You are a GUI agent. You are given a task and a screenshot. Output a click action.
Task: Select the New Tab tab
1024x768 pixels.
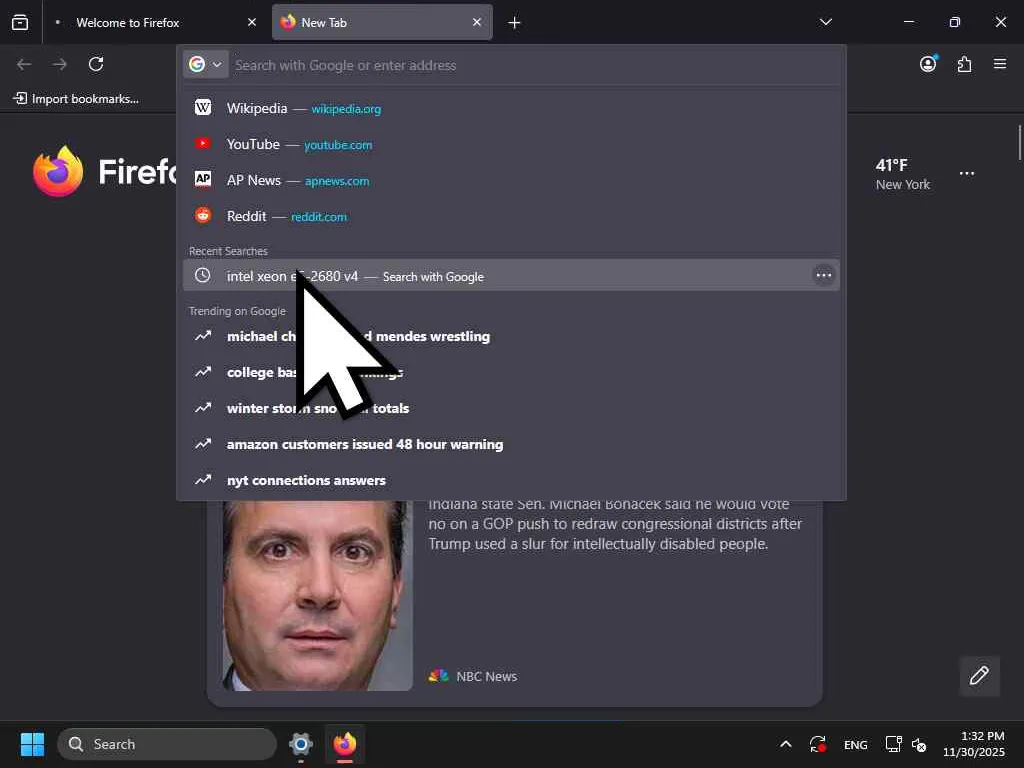tap(382, 22)
